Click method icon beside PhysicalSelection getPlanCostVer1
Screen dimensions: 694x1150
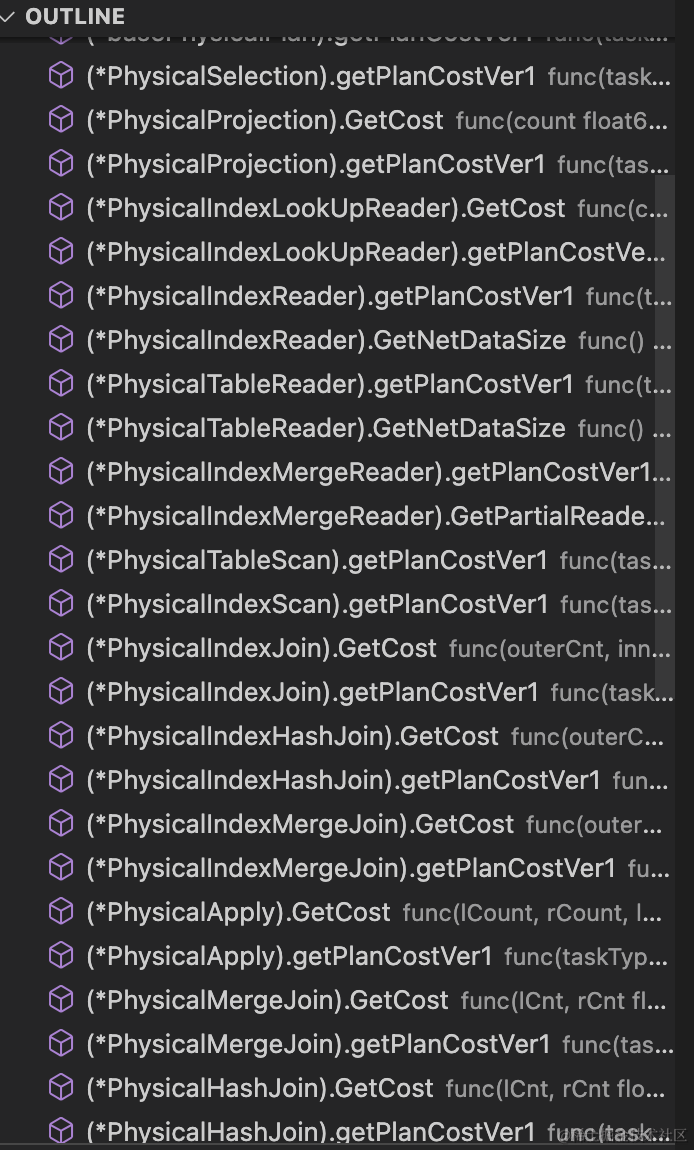pos(62,76)
